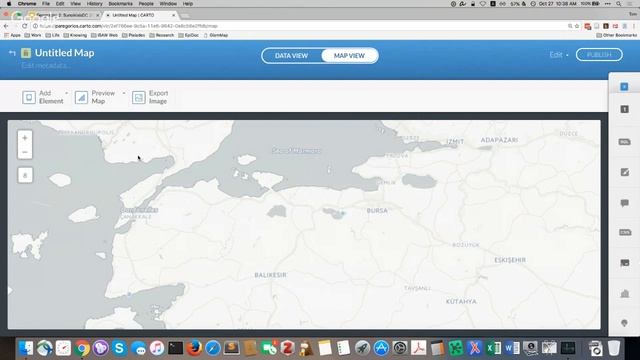Zoom in on the map
The width and height of the screenshot is (640, 360).
[x=25, y=138]
